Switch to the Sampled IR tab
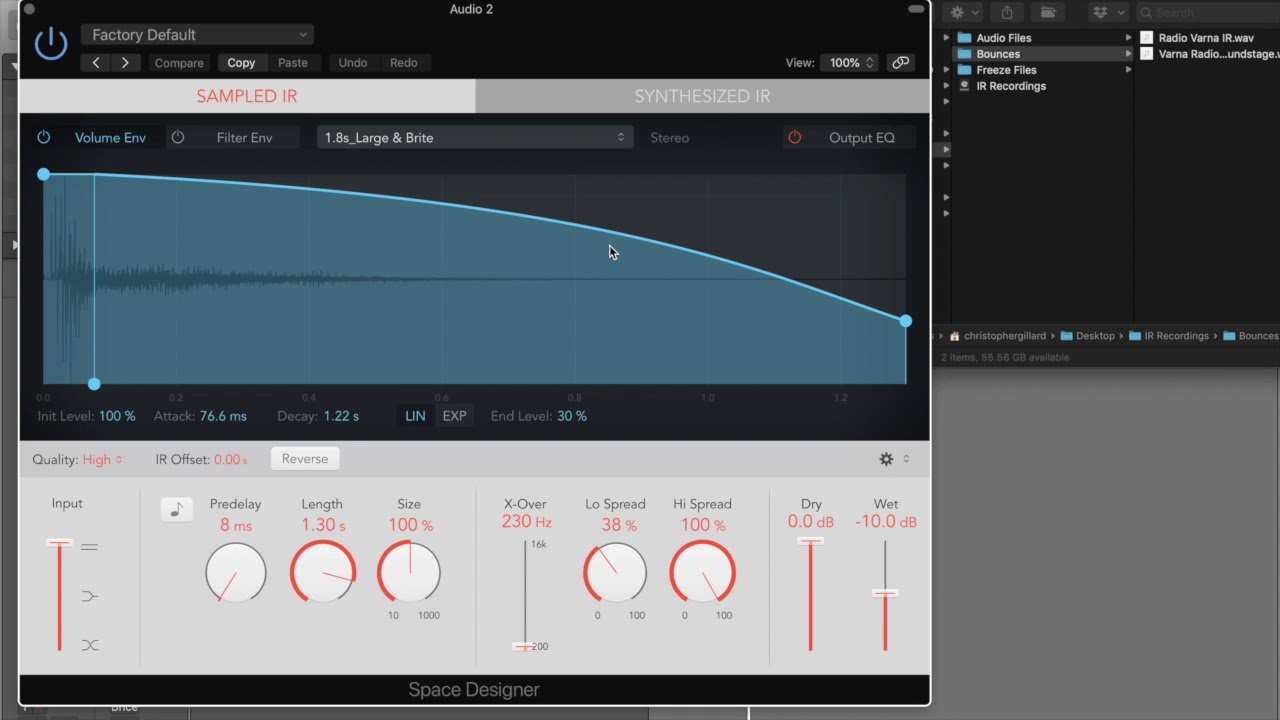The image size is (1280, 720). [247, 96]
